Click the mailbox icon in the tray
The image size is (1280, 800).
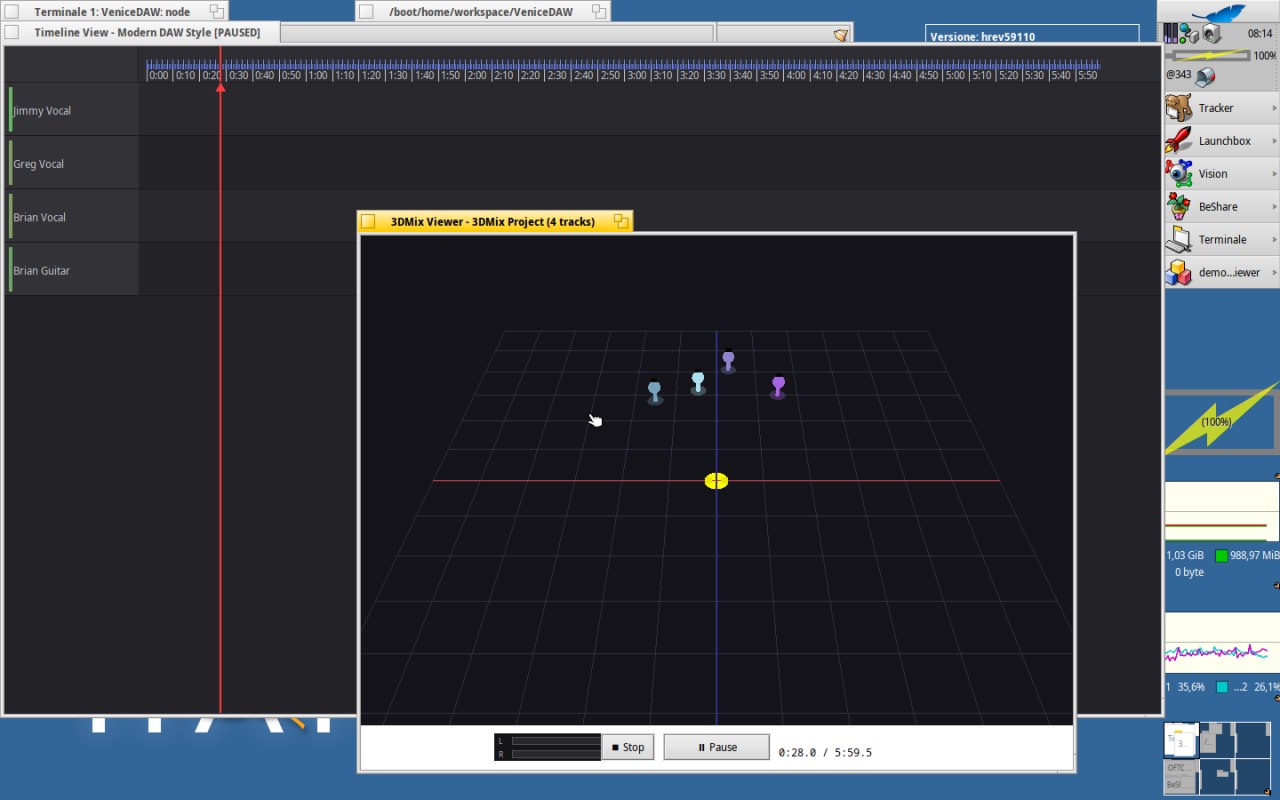1204,76
